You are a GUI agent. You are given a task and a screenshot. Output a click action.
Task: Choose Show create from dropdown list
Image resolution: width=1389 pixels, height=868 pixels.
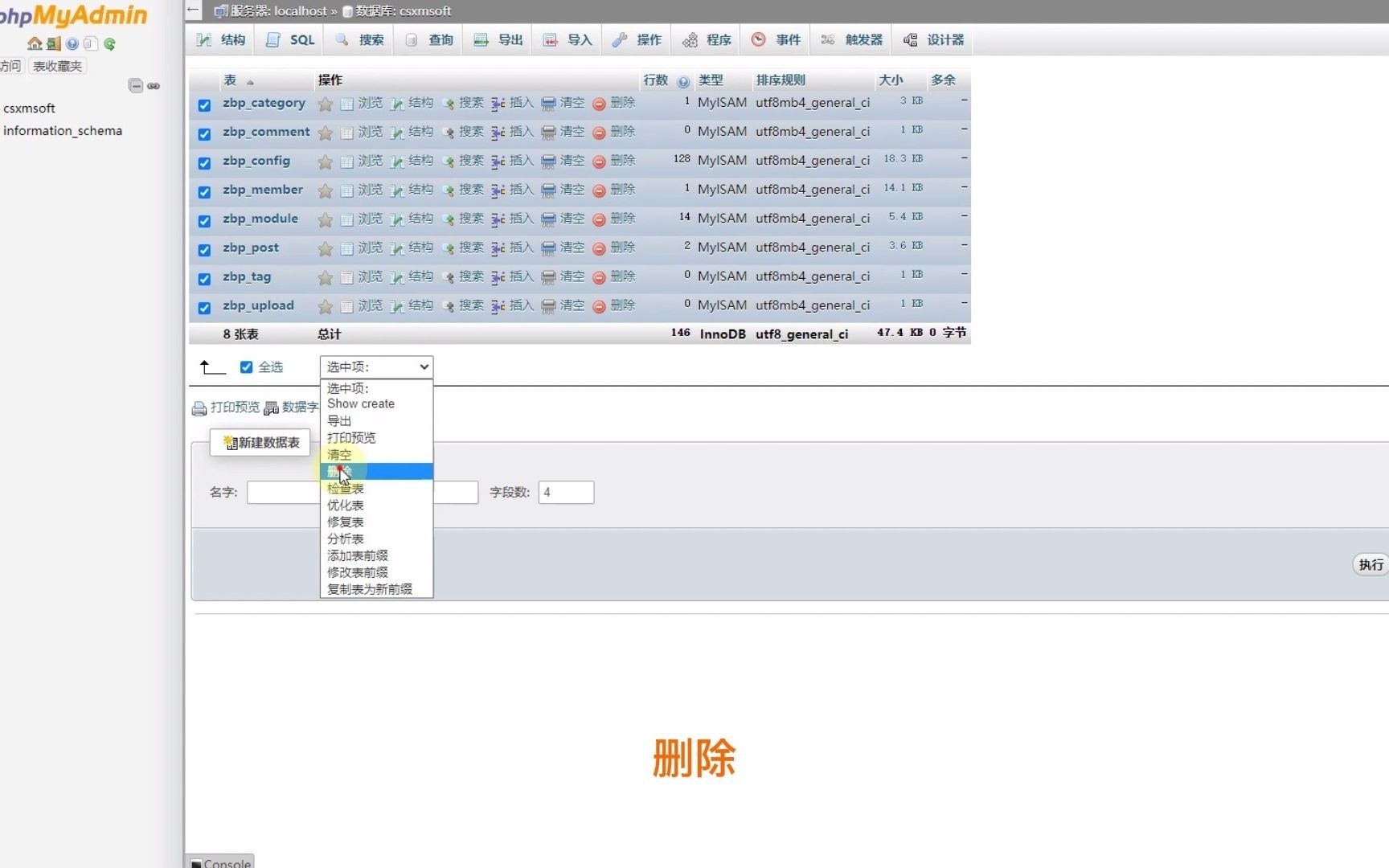(376, 403)
